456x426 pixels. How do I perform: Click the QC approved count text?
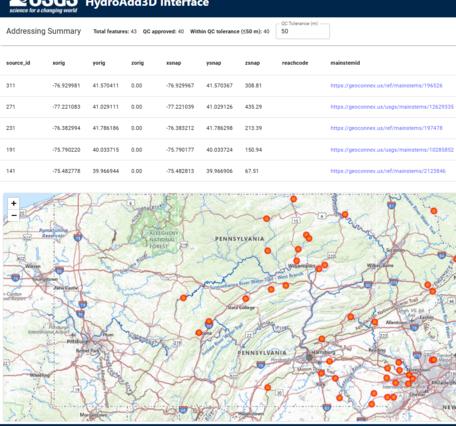click(x=163, y=31)
